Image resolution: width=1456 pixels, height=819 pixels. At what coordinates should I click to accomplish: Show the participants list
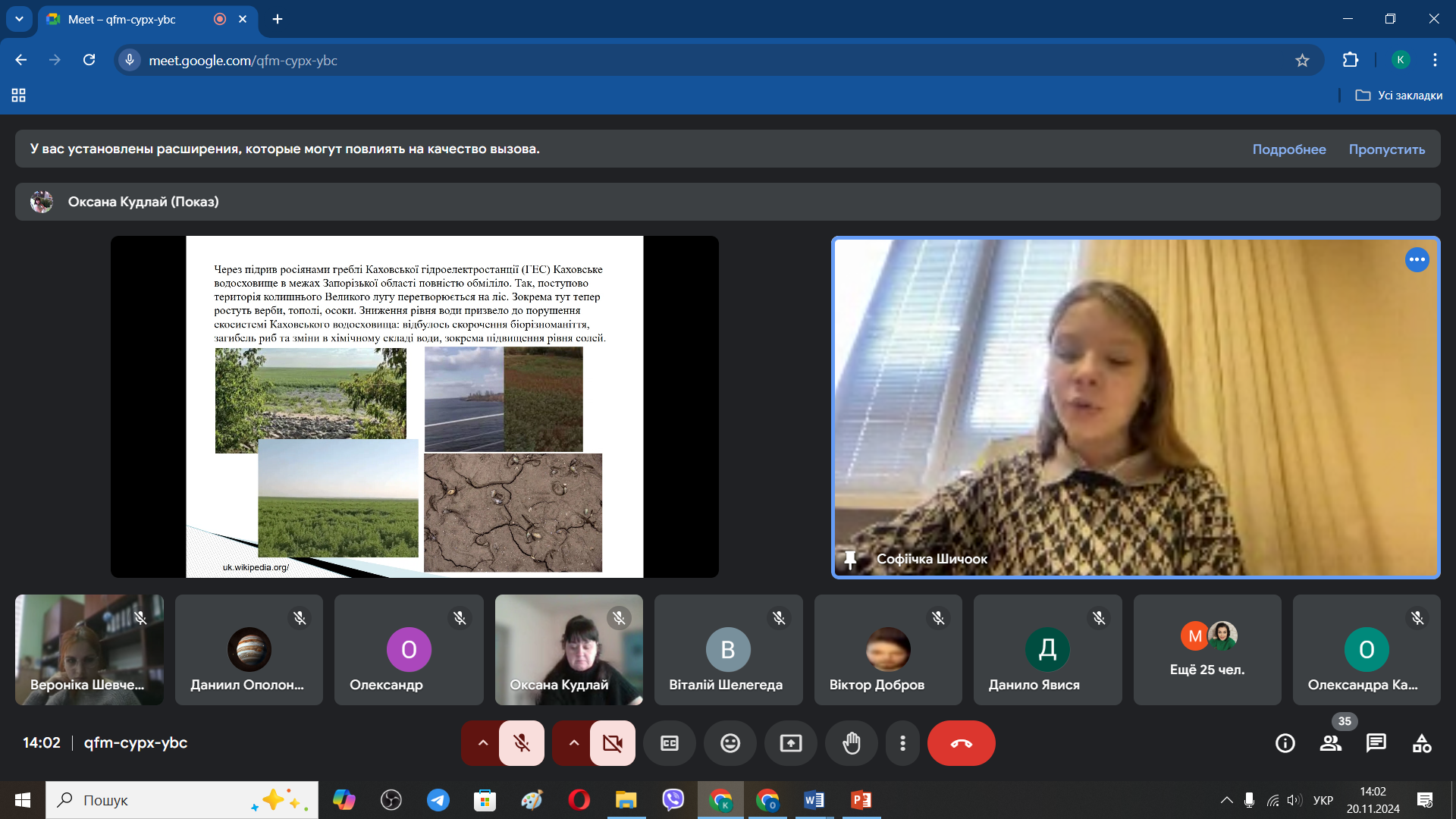click(x=1330, y=743)
